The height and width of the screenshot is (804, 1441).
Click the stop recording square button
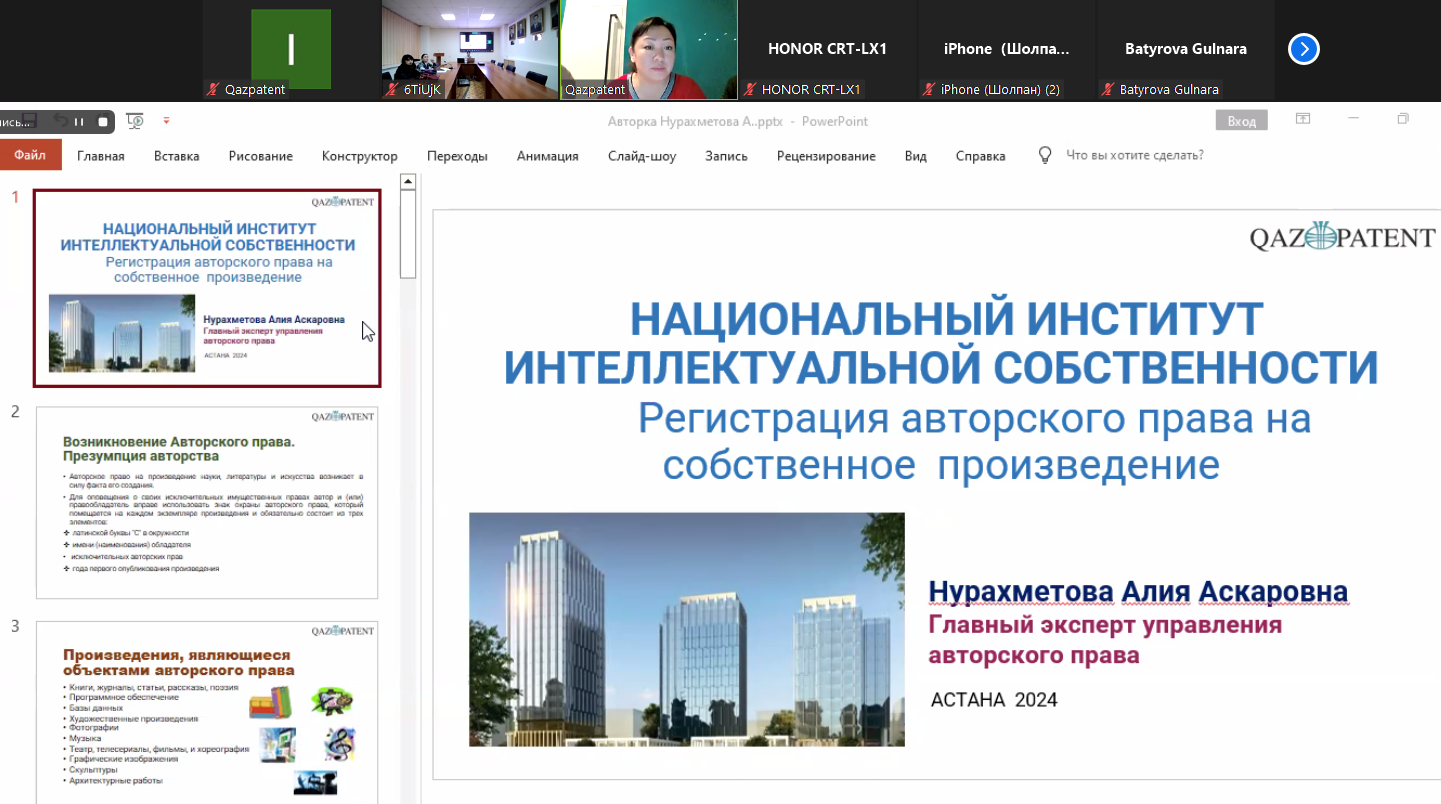(103, 122)
